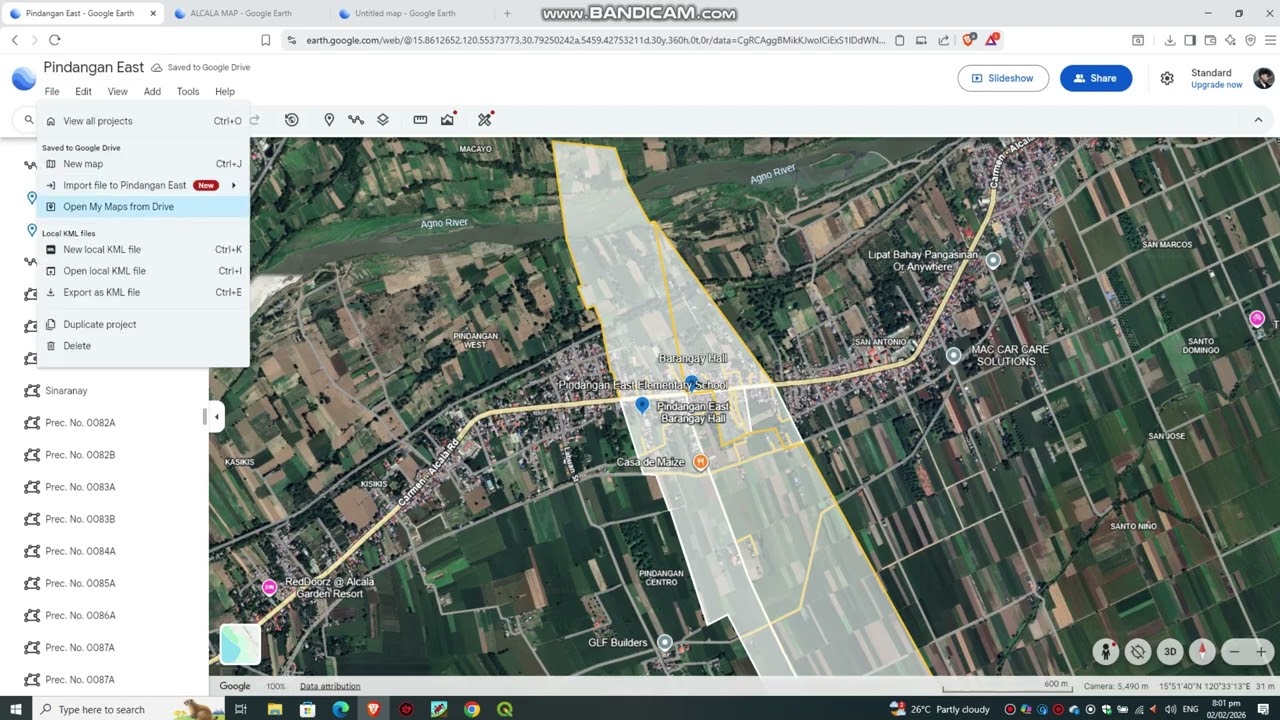1280x720 pixels.
Task: Open the time machine historical imagery tool
Action: pyautogui.click(x=291, y=120)
